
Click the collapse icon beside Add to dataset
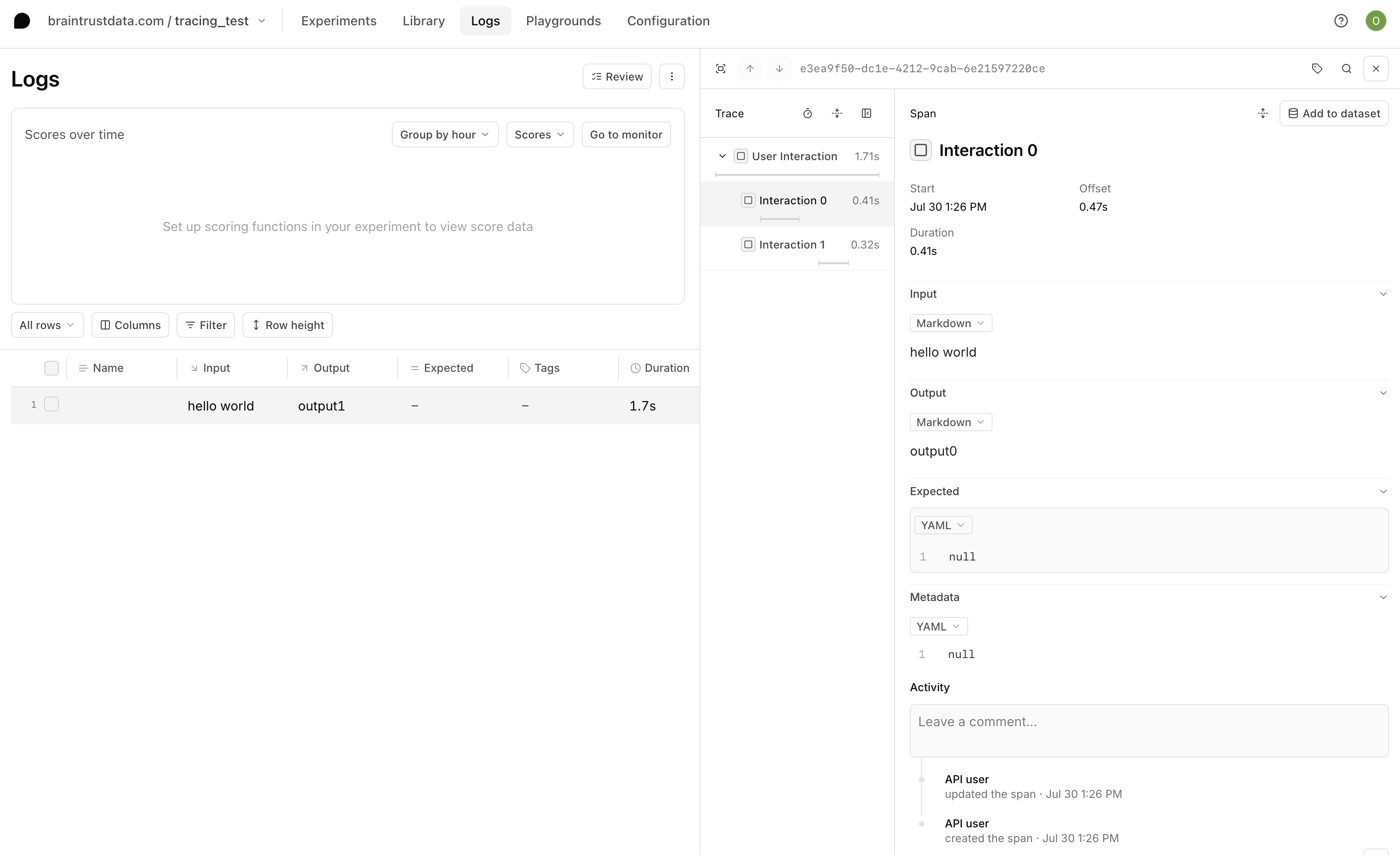click(x=1263, y=114)
